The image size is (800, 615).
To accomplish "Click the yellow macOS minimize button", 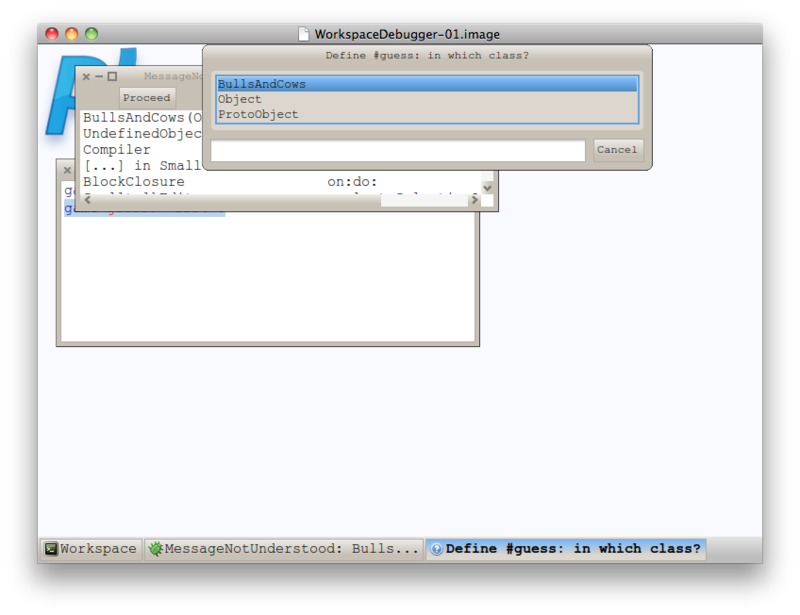I will [x=71, y=34].
